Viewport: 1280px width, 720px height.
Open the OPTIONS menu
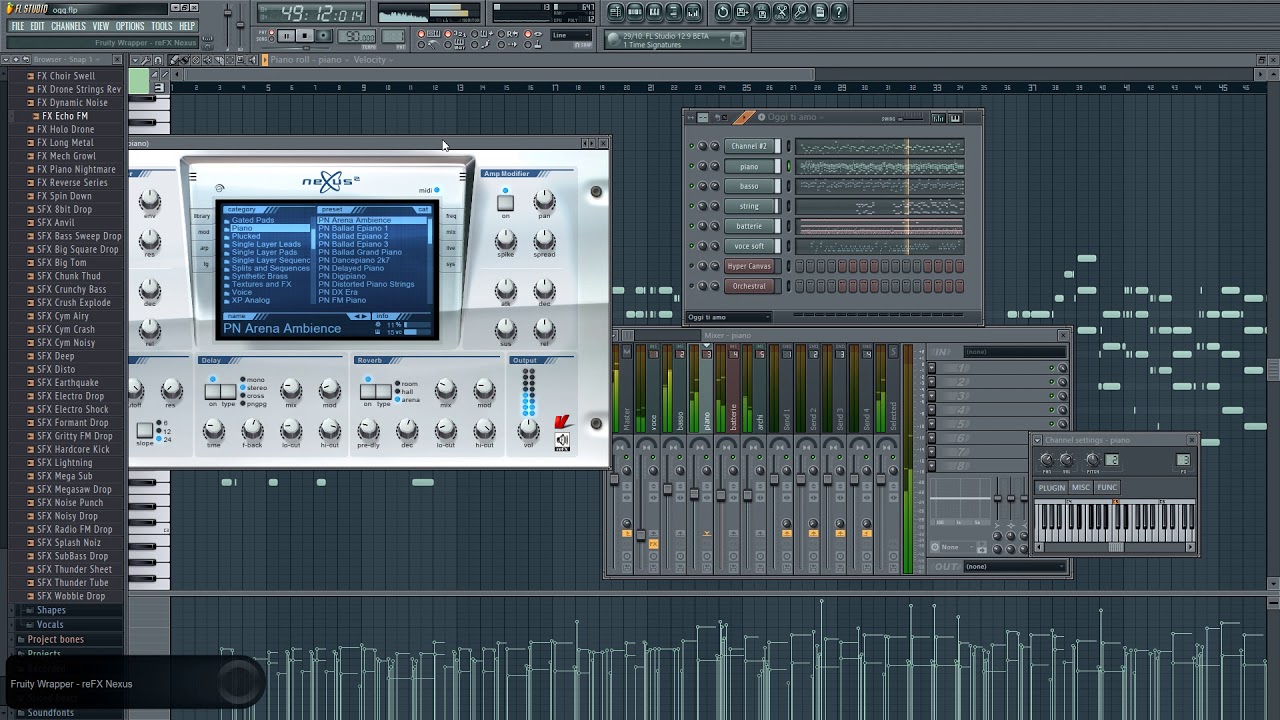tap(130, 26)
